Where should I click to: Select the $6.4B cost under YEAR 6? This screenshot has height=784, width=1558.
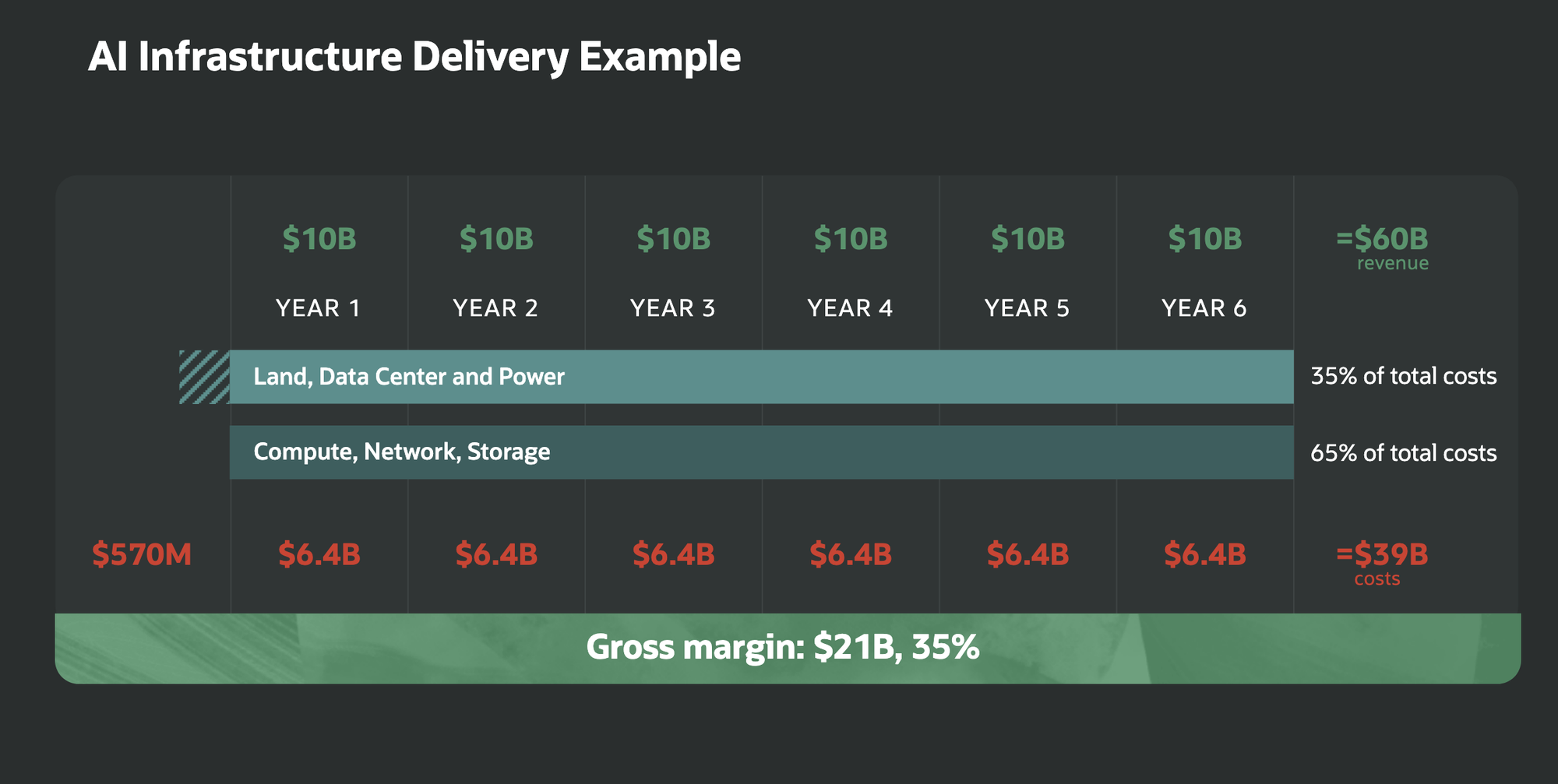[1205, 554]
